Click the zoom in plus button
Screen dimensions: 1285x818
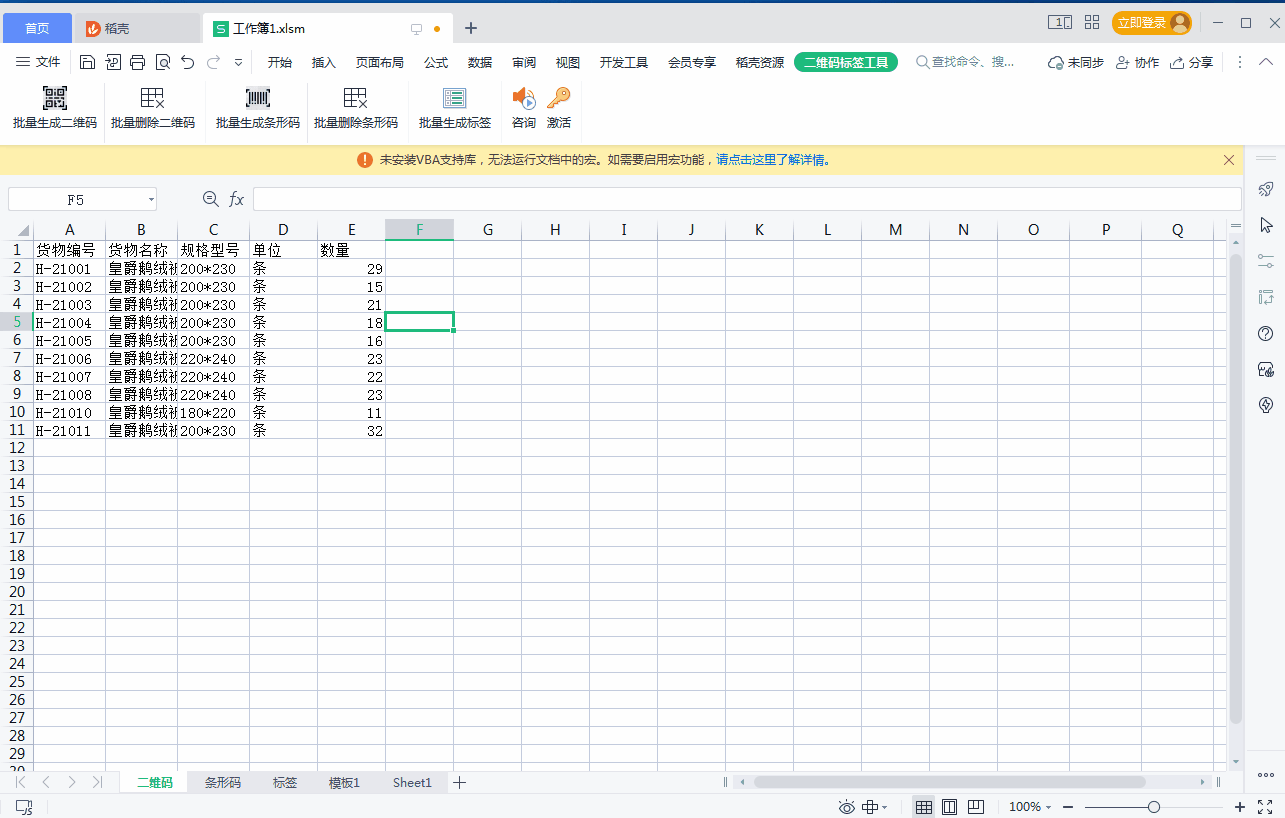(x=1240, y=807)
